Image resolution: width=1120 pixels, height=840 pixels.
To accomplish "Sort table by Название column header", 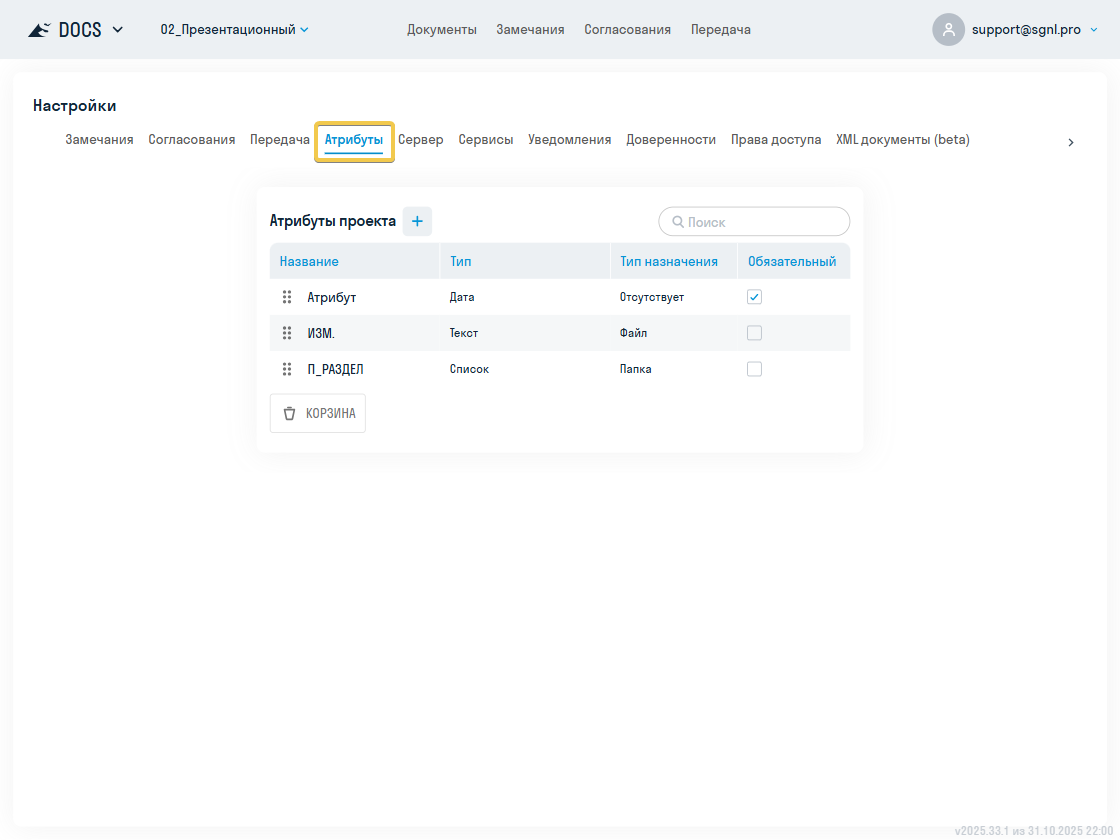I will (309, 262).
